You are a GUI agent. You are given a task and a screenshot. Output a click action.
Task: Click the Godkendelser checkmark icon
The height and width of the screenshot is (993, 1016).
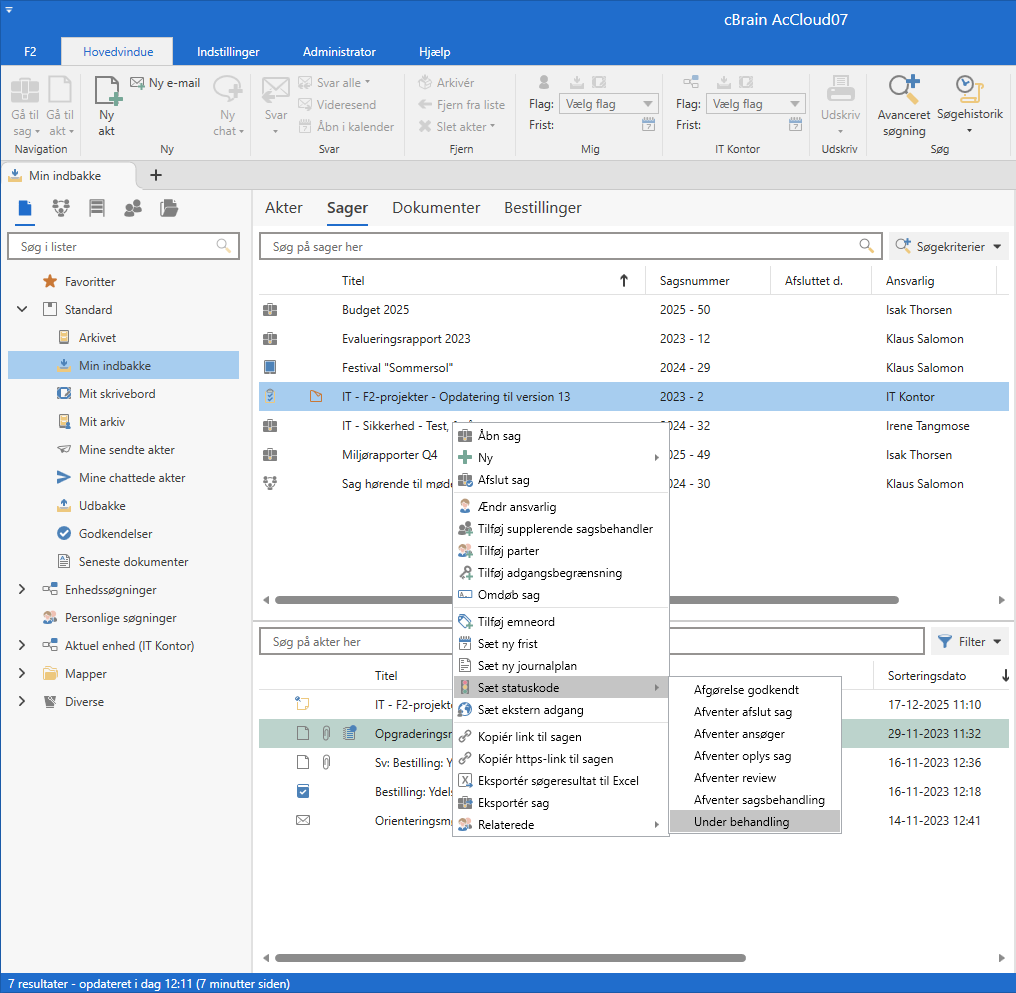64,534
